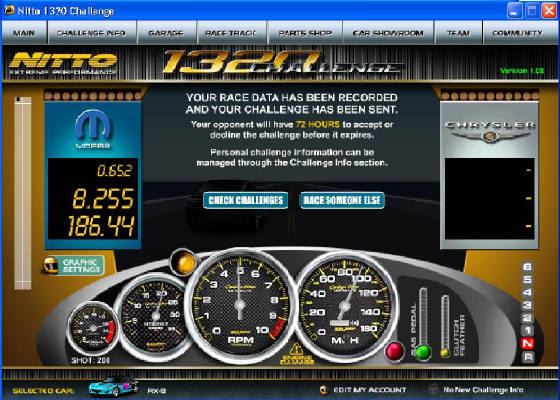Open the COMMUNITY tab
Image resolution: width=560 pixels, height=400 pixels.
click(x=518, y=33)
